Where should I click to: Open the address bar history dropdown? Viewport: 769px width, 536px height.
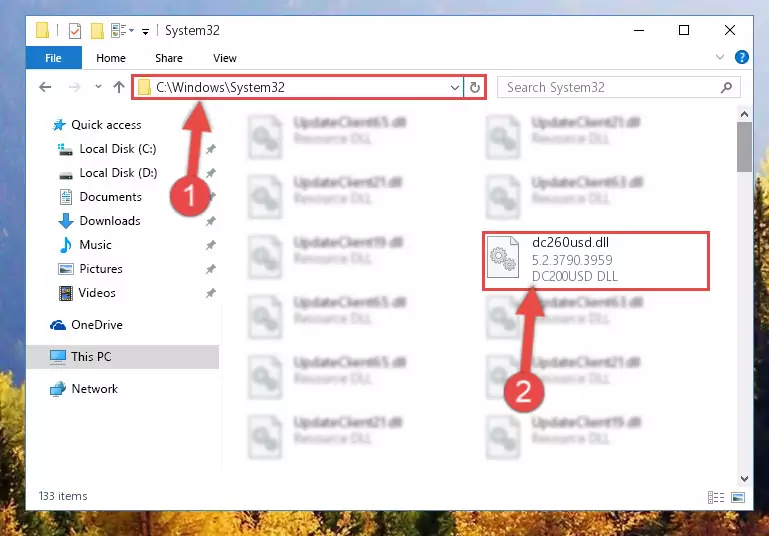455,88
